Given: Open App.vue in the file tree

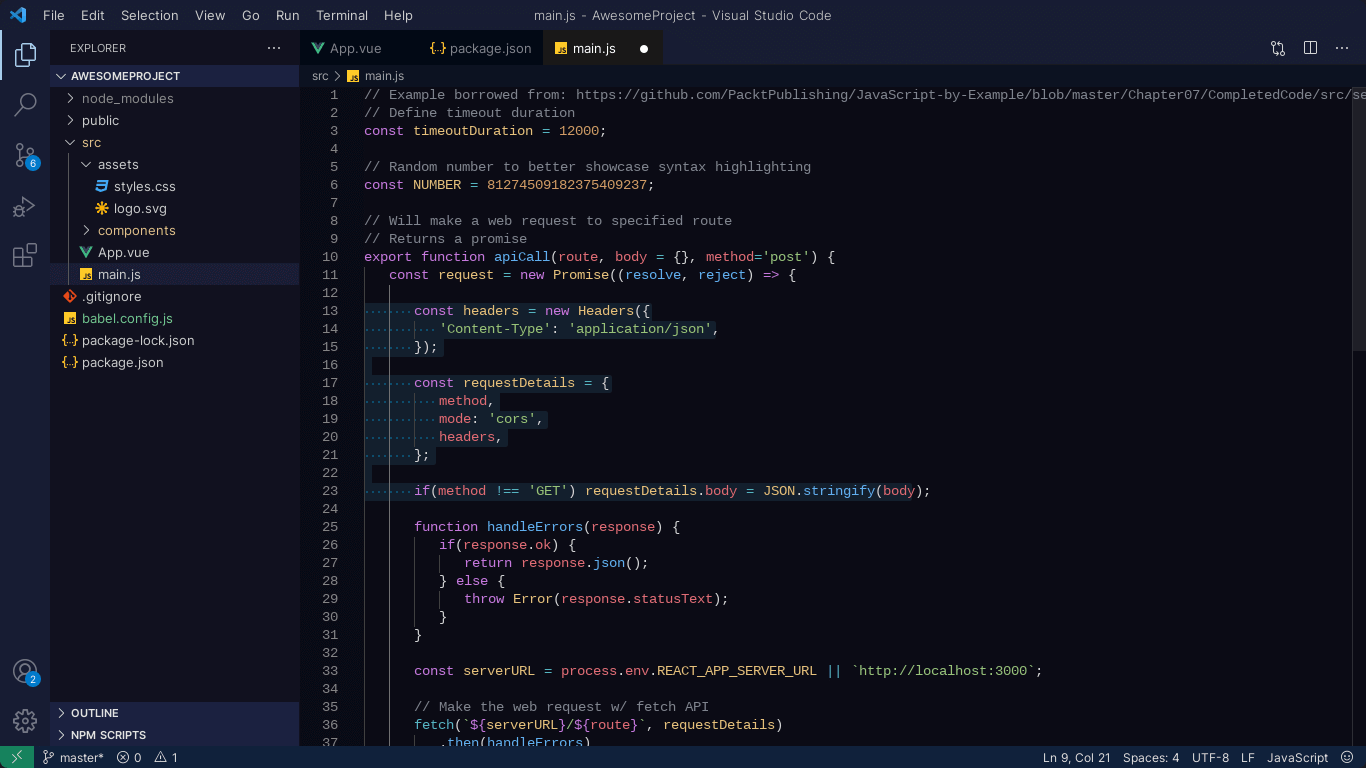Looking at the screenshot, I should point(124,252).
